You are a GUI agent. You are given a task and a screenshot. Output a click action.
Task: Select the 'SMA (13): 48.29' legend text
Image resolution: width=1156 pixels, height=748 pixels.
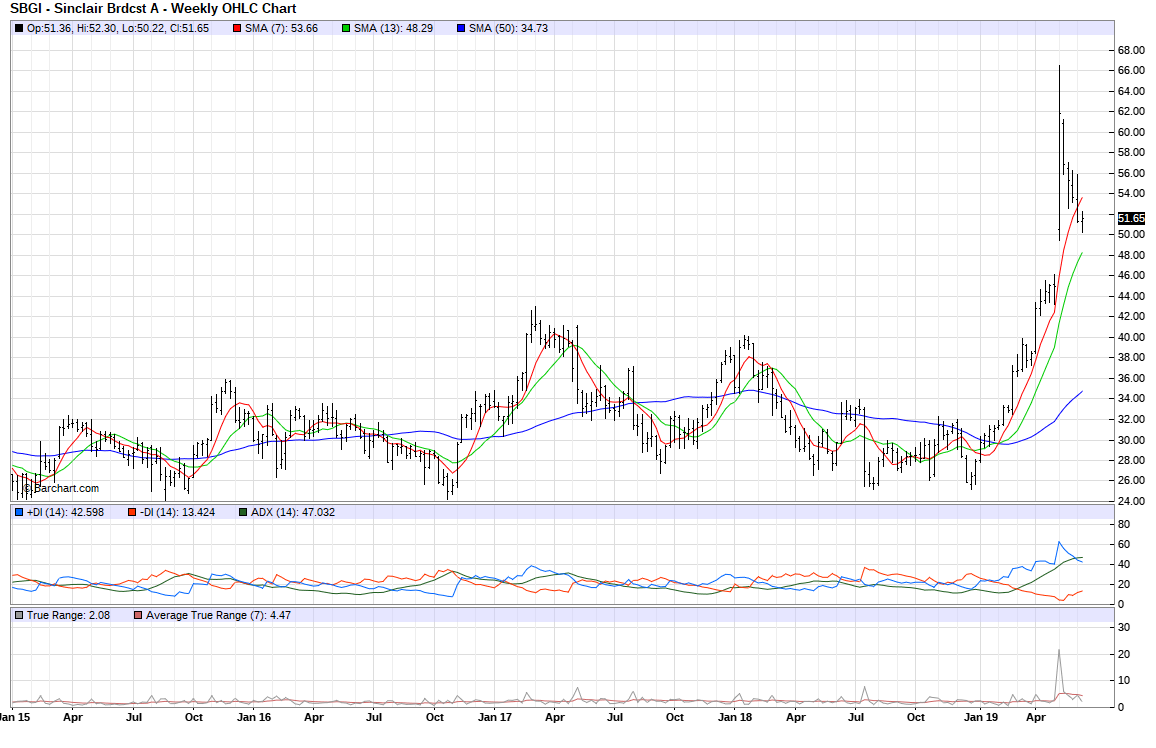(394, 29)
